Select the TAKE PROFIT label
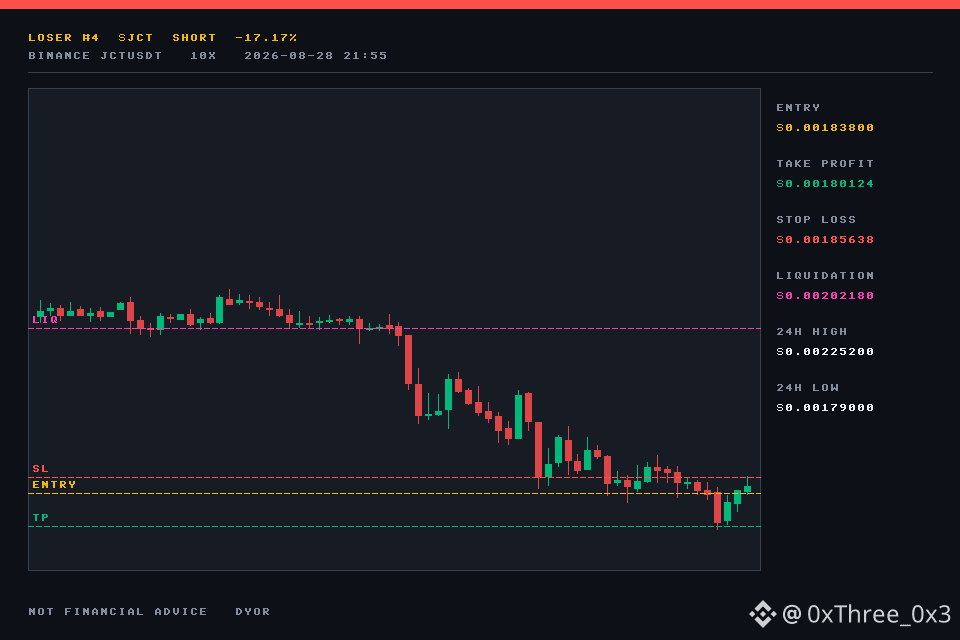Viewport: 960px width, 640px height. [825, 164]
